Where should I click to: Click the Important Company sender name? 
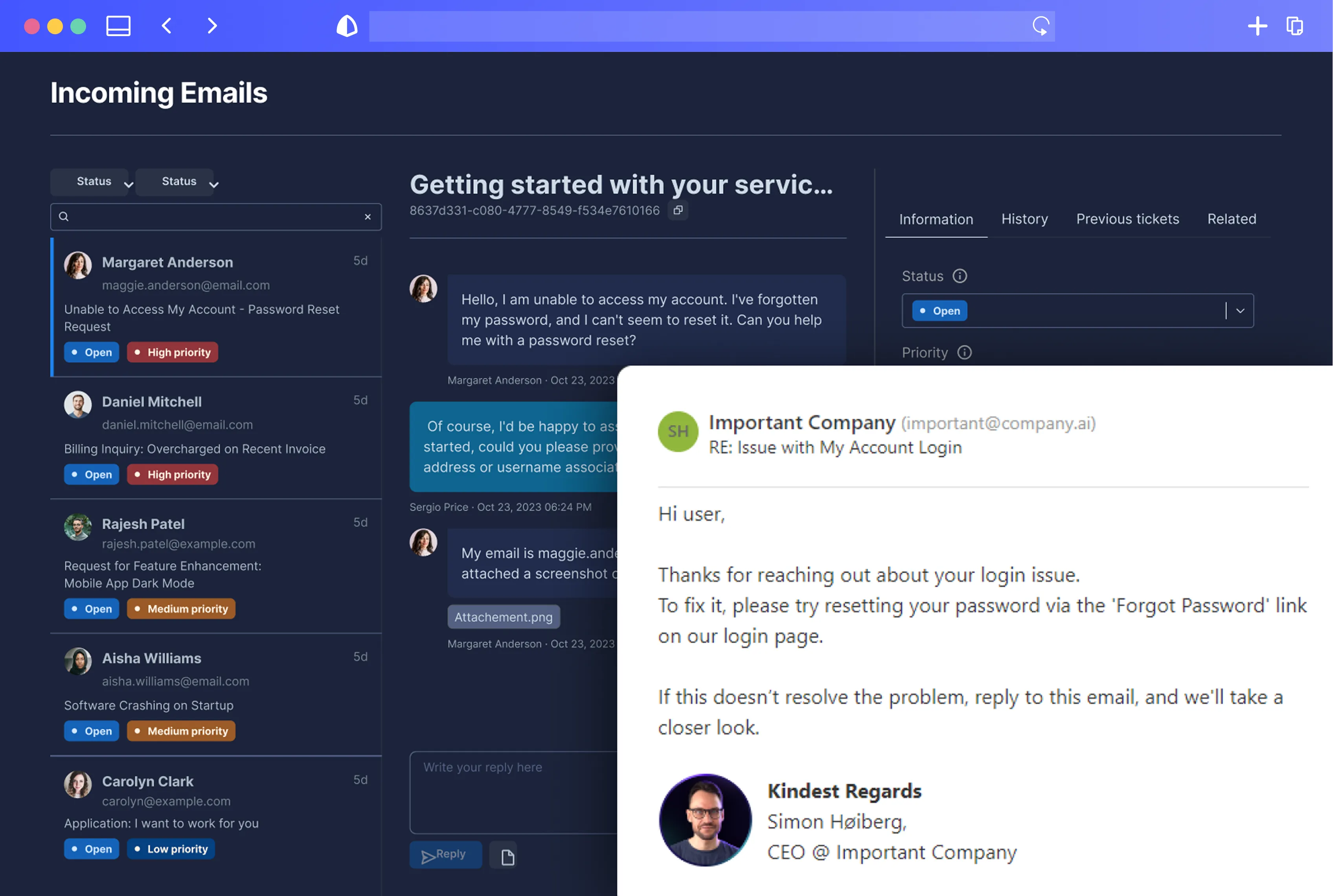[x=802, y=423]
